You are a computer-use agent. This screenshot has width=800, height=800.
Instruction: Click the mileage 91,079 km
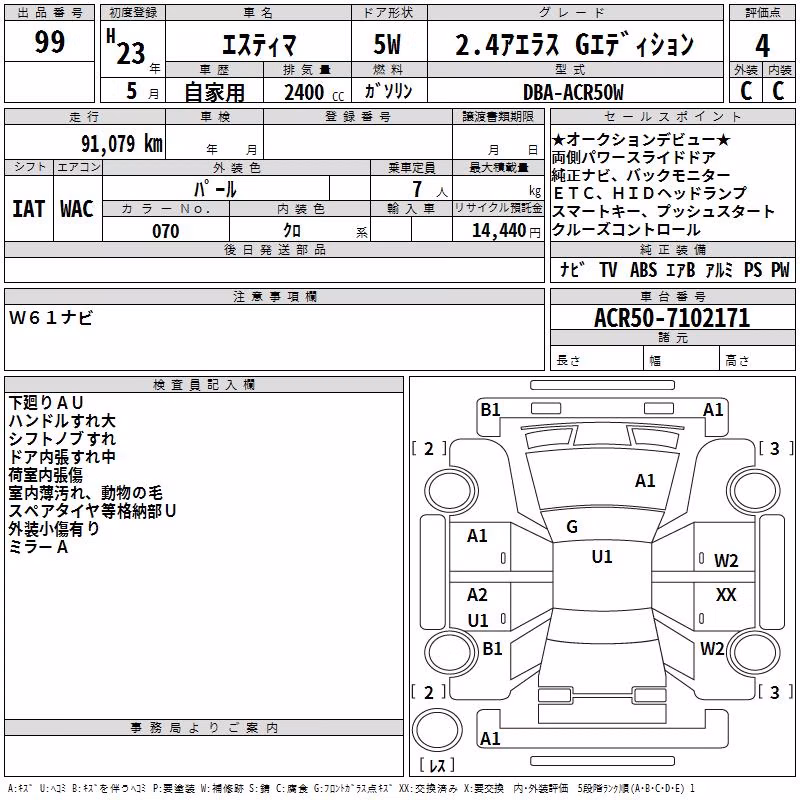tap(121, 143)
